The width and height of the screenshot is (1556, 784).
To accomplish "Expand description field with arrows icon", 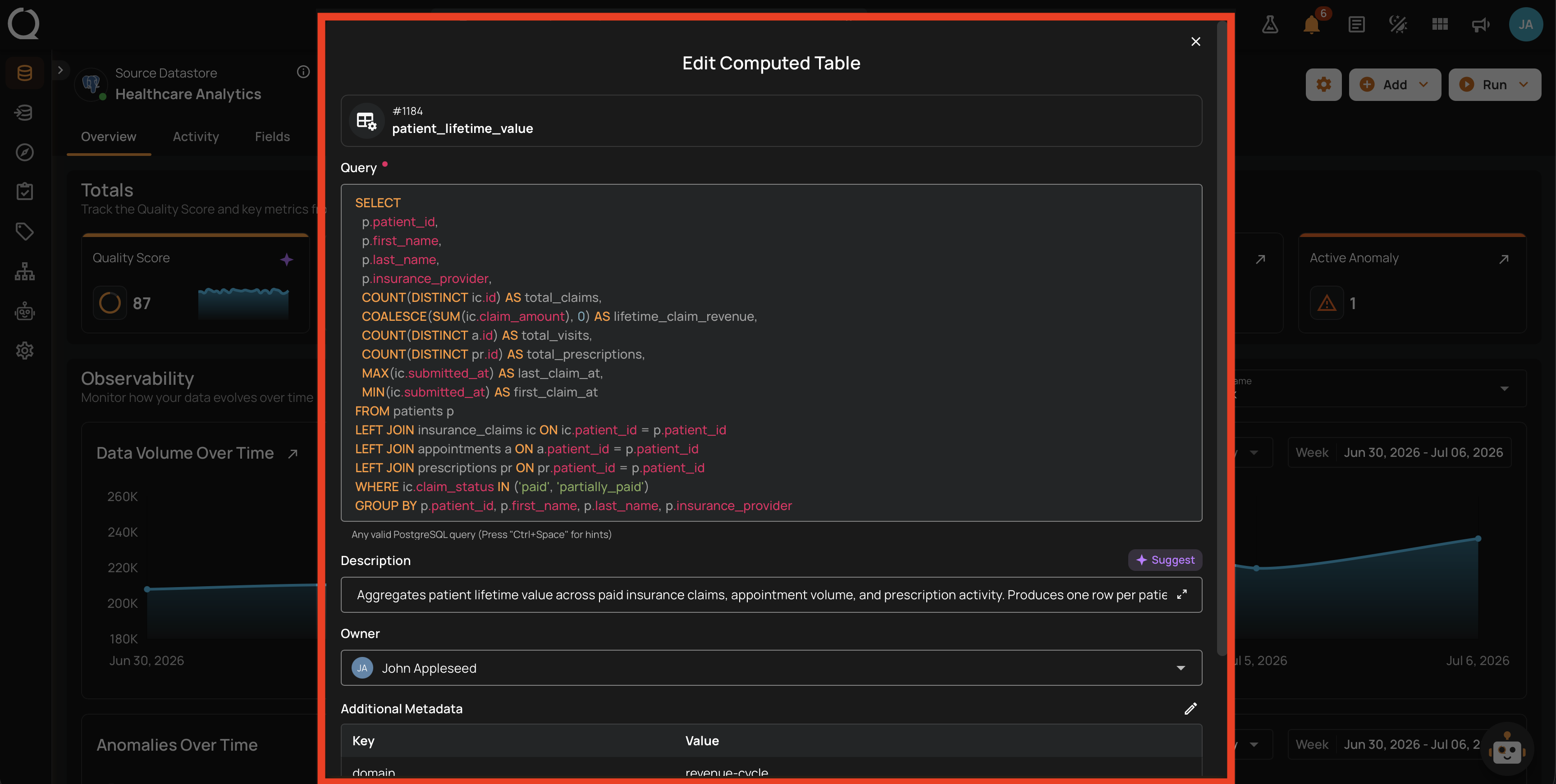I will pyautogui.click(x=1182, y=594).
